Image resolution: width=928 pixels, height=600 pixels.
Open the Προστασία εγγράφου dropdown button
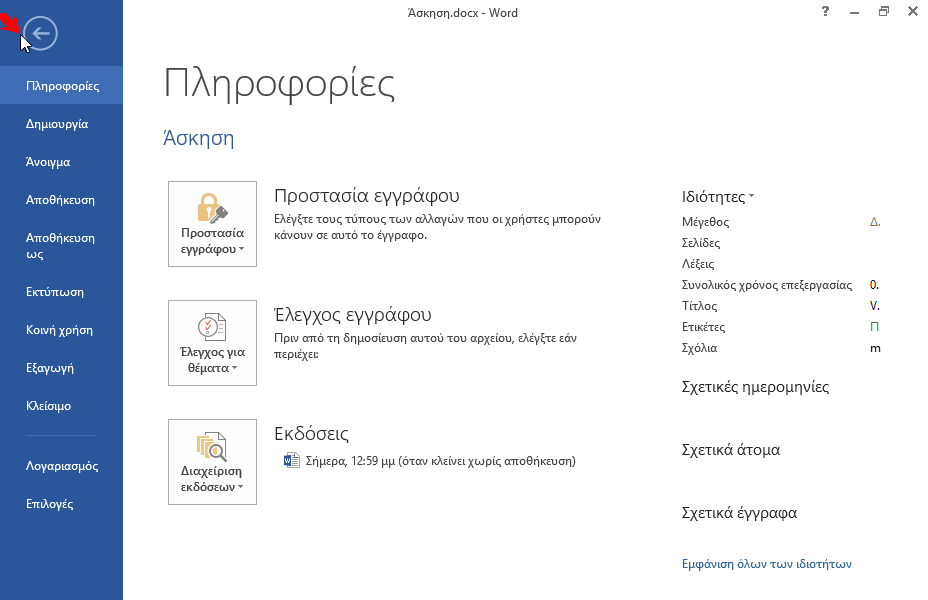(212, 224)
